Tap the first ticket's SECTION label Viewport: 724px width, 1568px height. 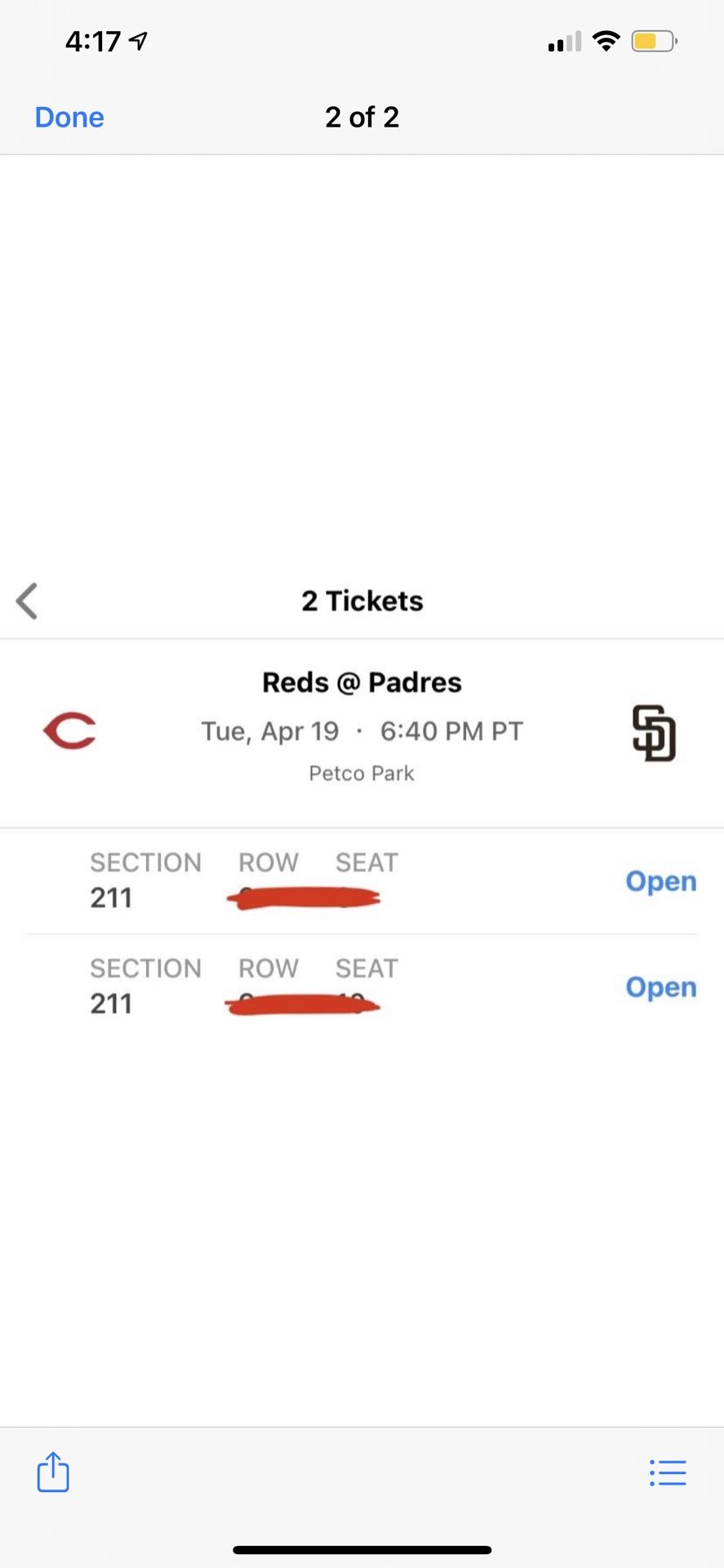pos(145,862)
